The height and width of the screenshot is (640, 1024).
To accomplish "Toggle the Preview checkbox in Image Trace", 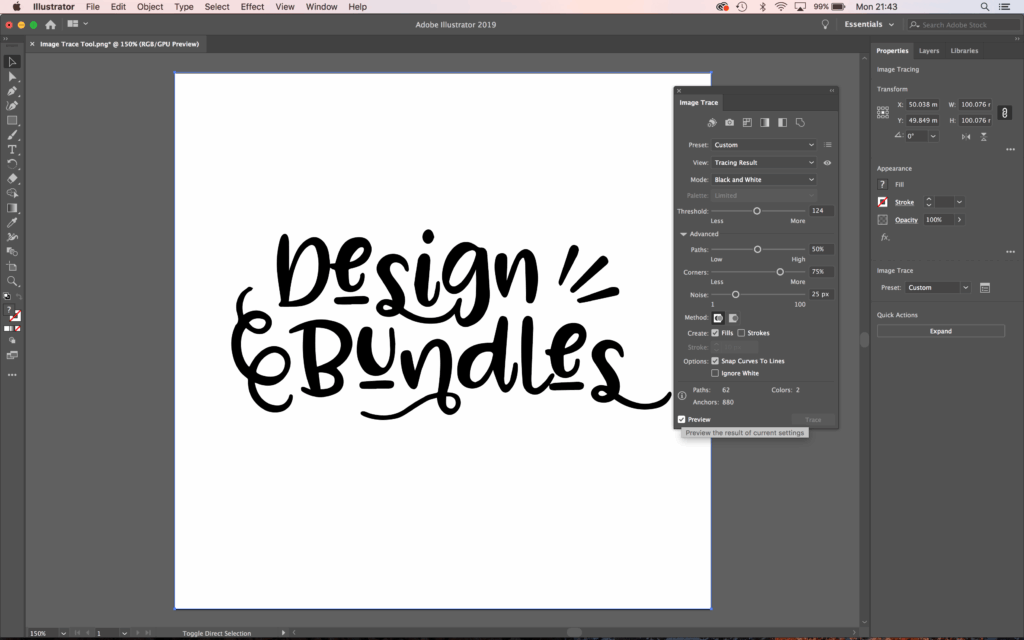I will coord(682,419).
